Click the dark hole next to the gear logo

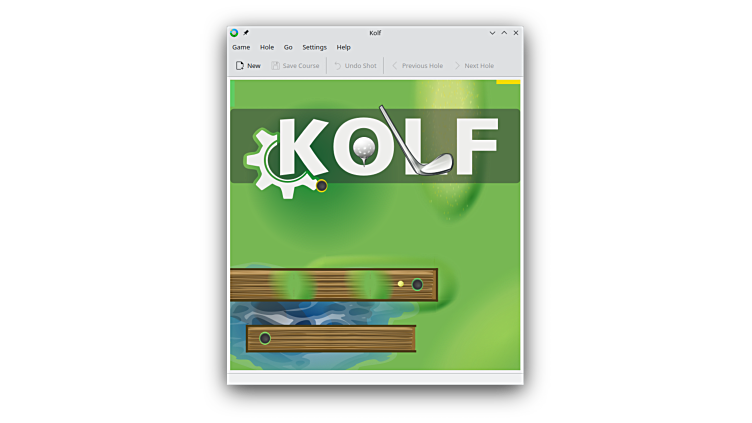321,186
